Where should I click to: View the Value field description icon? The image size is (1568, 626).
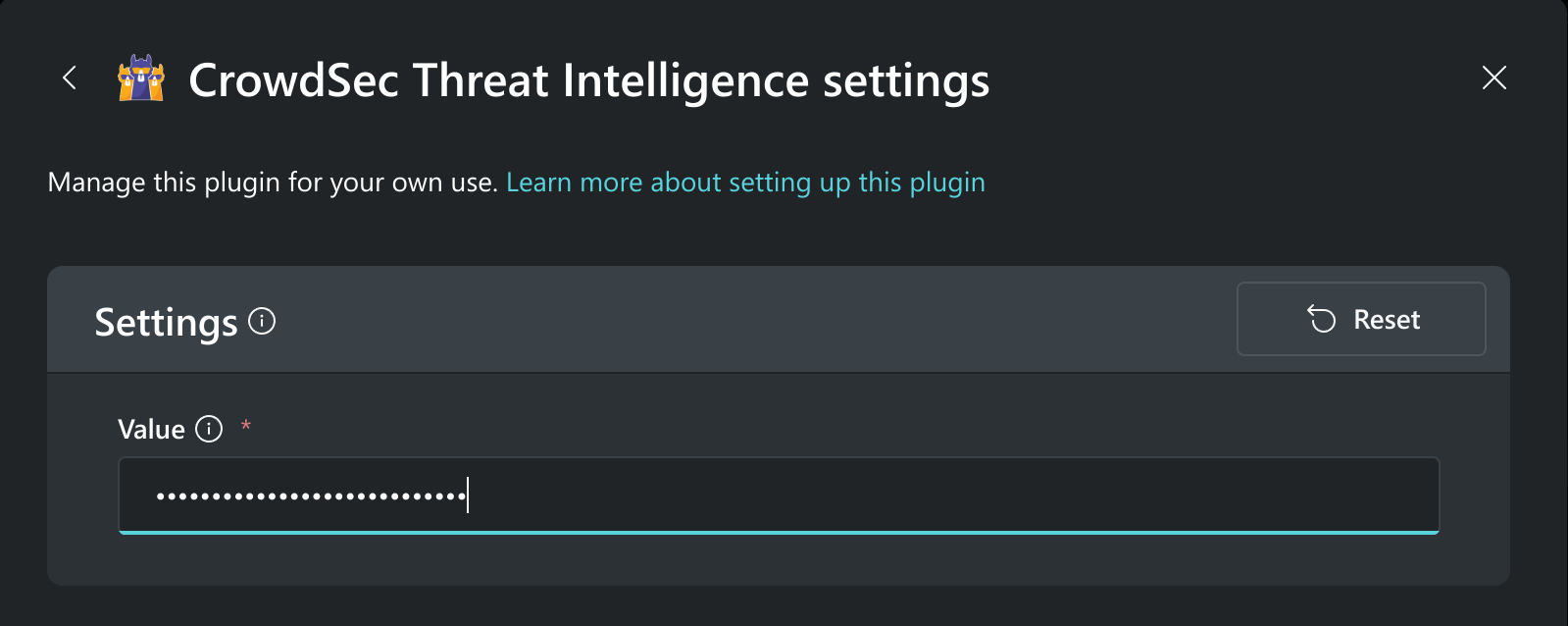click(x=209, y=429)
